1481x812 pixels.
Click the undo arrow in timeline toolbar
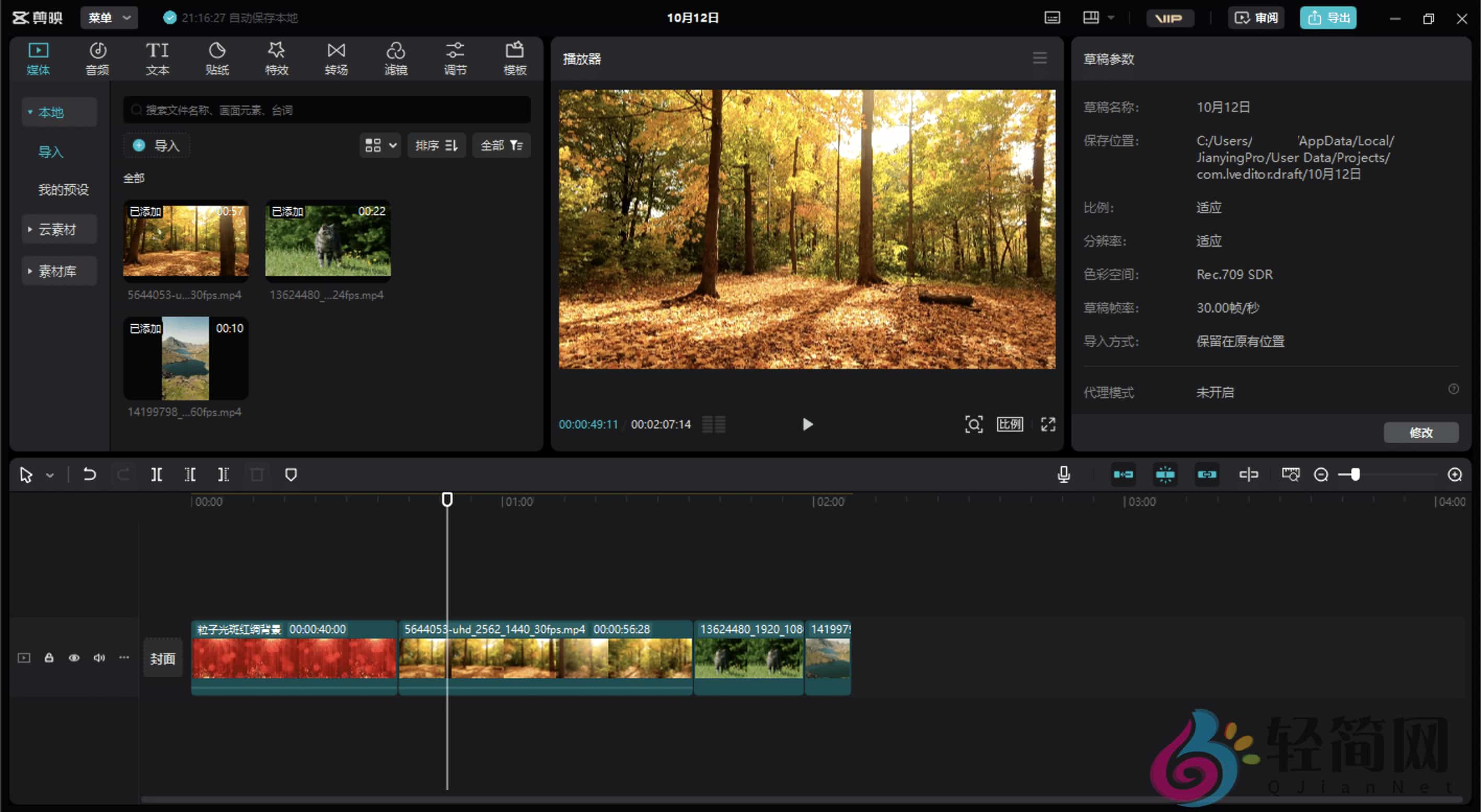click(x=89, y=474)
